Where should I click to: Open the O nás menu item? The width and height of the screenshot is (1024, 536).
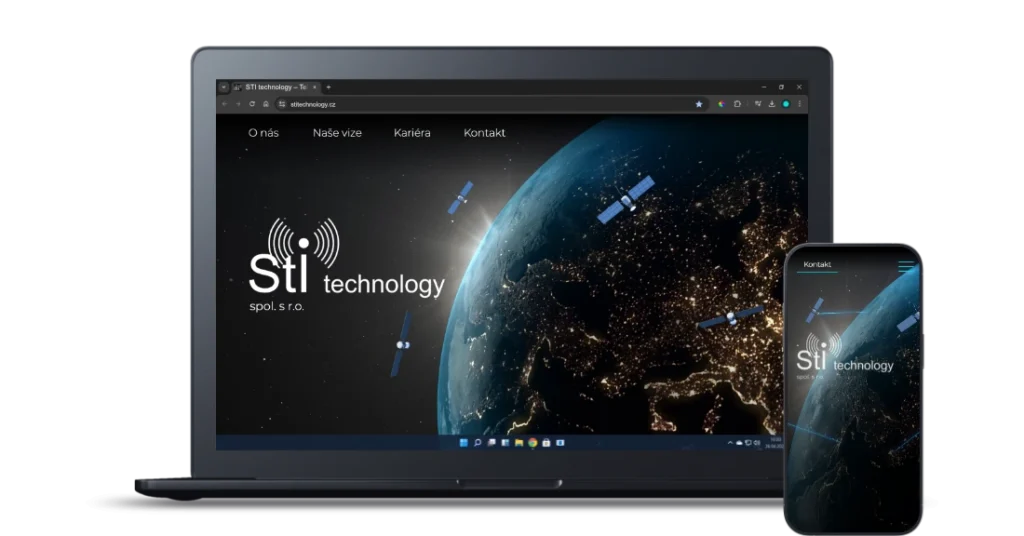click(x=263, y=133)
